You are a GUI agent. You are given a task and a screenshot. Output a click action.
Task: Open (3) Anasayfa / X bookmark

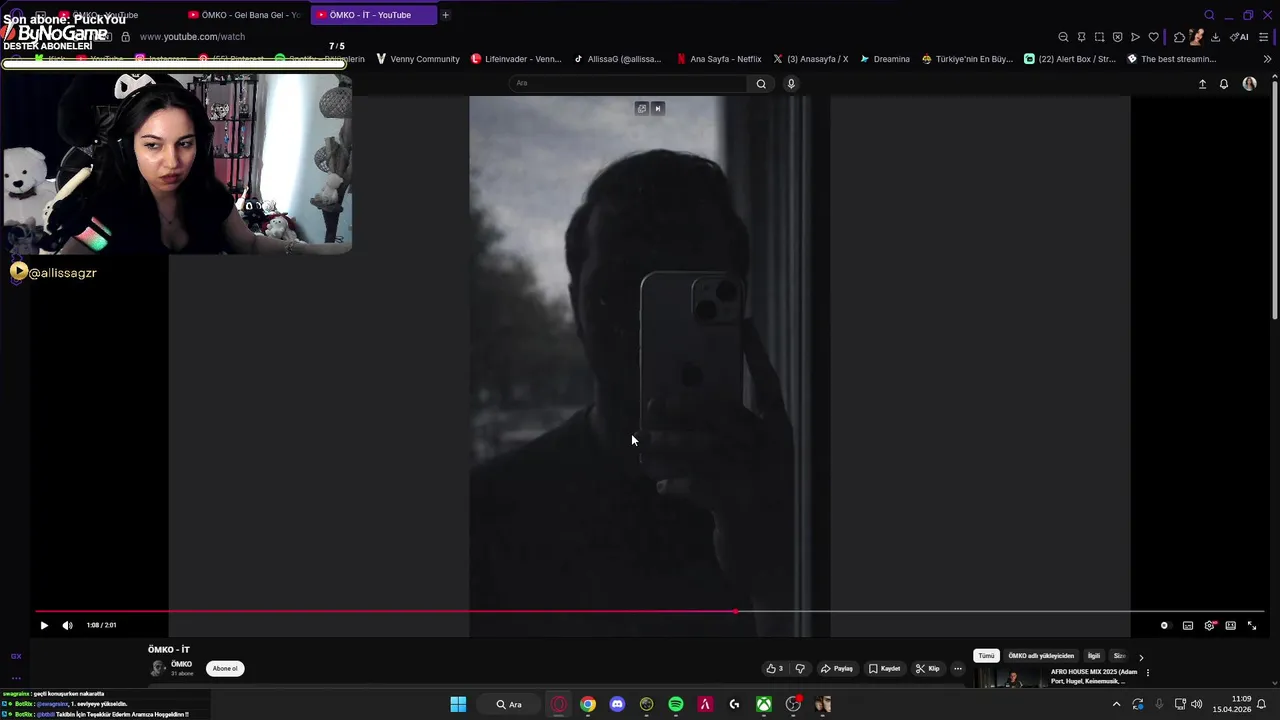(x=810, y=59)
